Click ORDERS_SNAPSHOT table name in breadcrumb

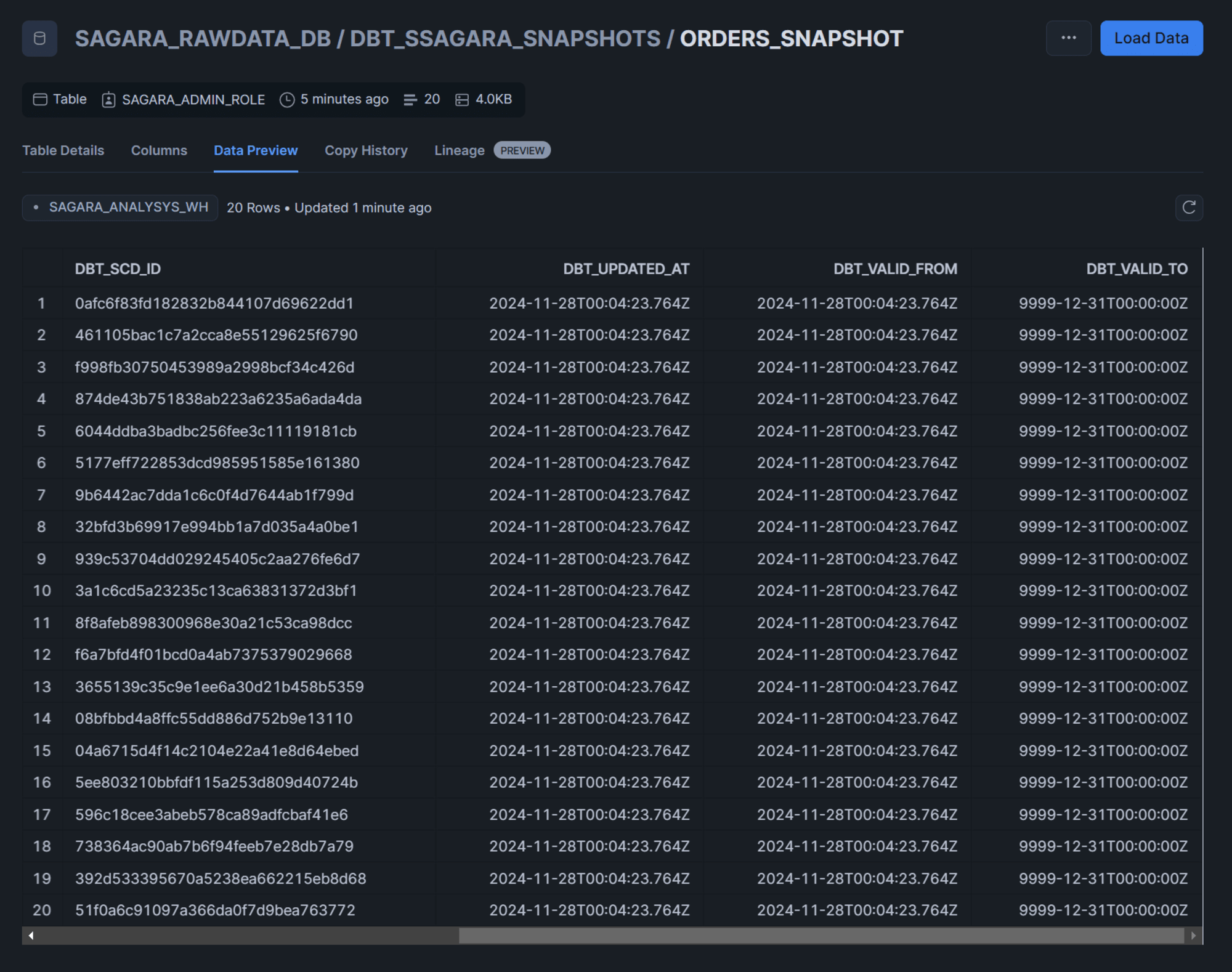(792, 39)
